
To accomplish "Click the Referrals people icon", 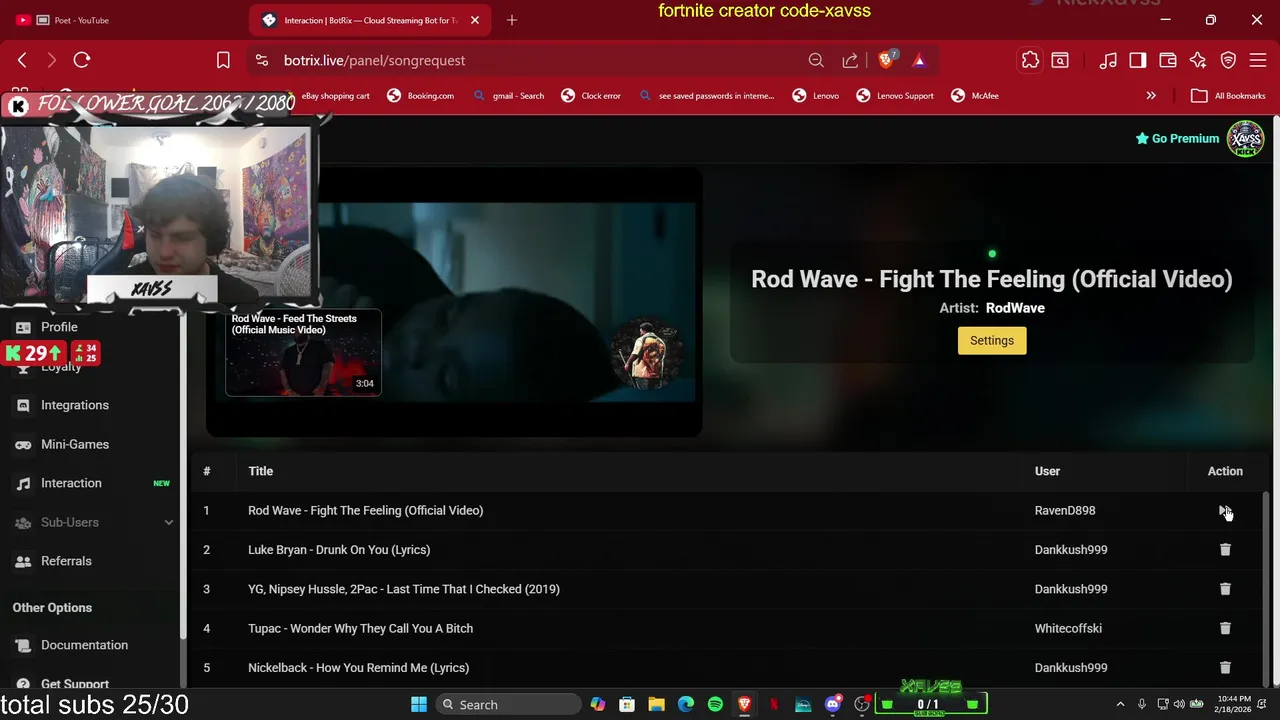I will 23,561.
